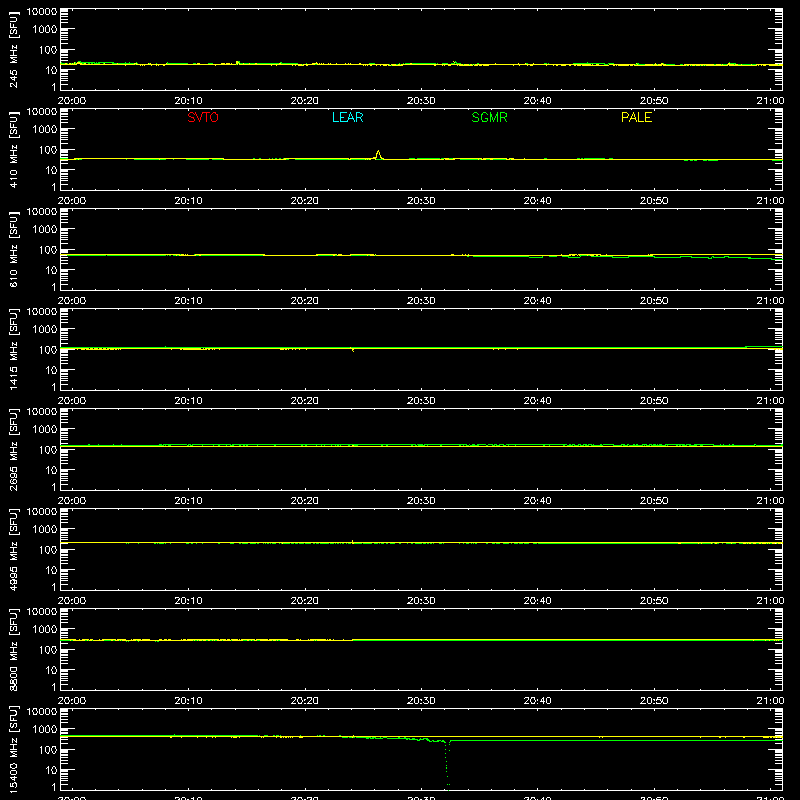Select the 2695 MHz [SFU] axis title
This screenshot has height=800, width=800.
pyautogui.click(x=13, y=449)
